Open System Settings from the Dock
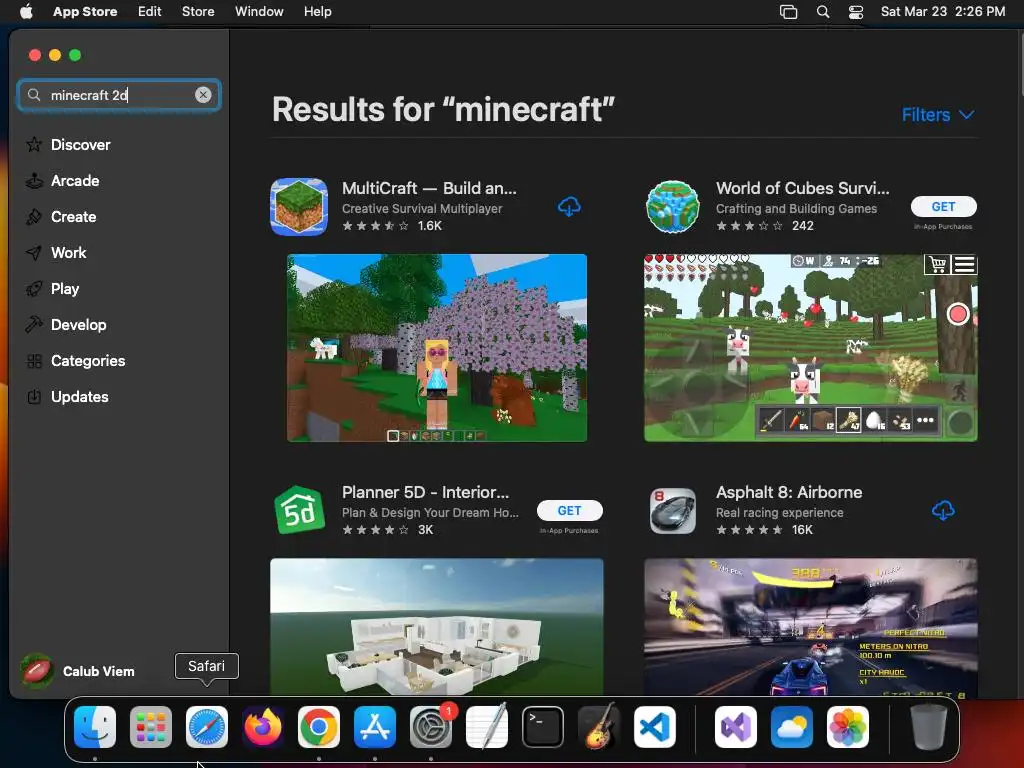The width and height of the screenshot is (1024, 768). click(431, 727)
